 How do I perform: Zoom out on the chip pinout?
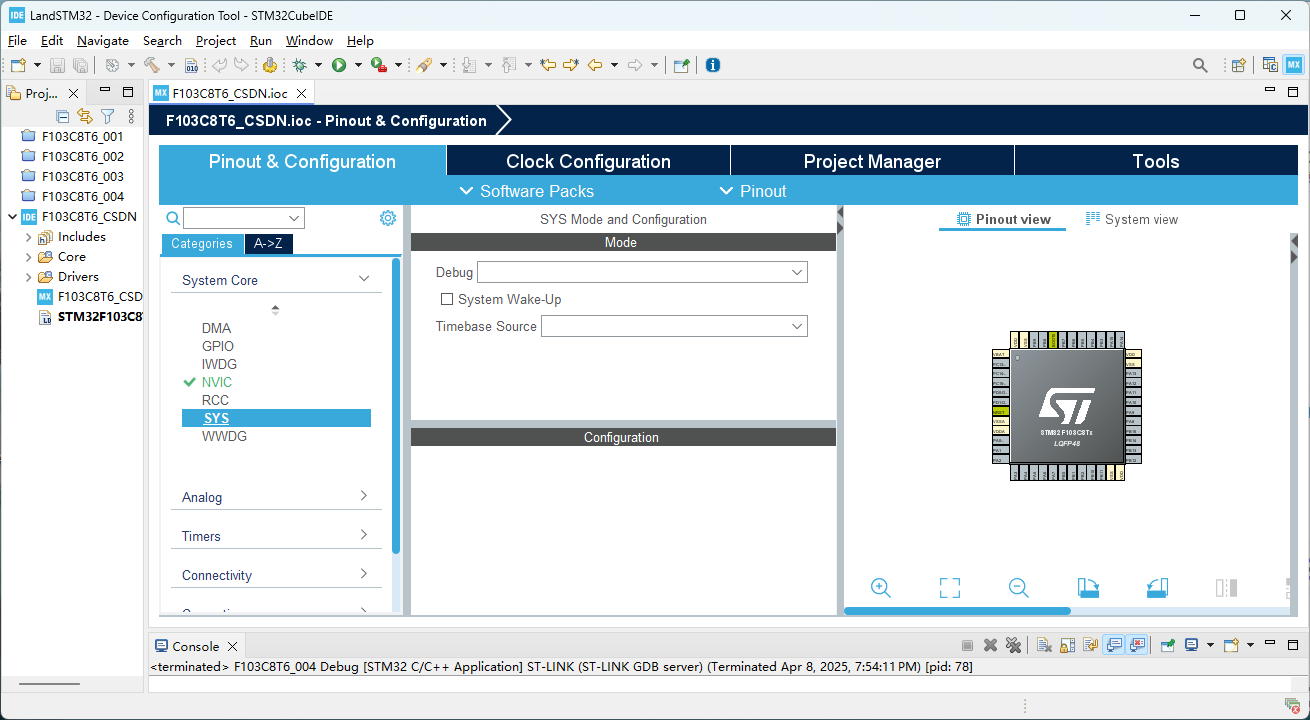(x=1019, y=588)
